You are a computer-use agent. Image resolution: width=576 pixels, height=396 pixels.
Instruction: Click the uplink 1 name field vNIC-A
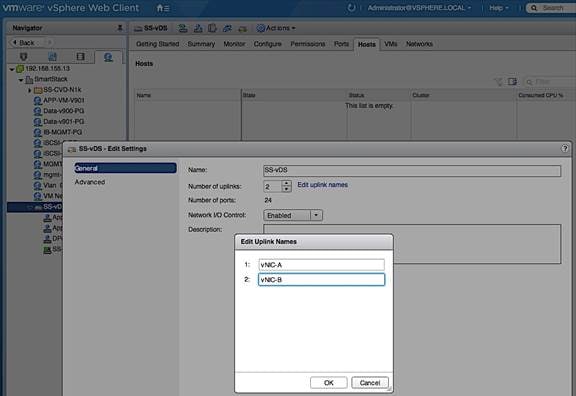coord(321,264)
